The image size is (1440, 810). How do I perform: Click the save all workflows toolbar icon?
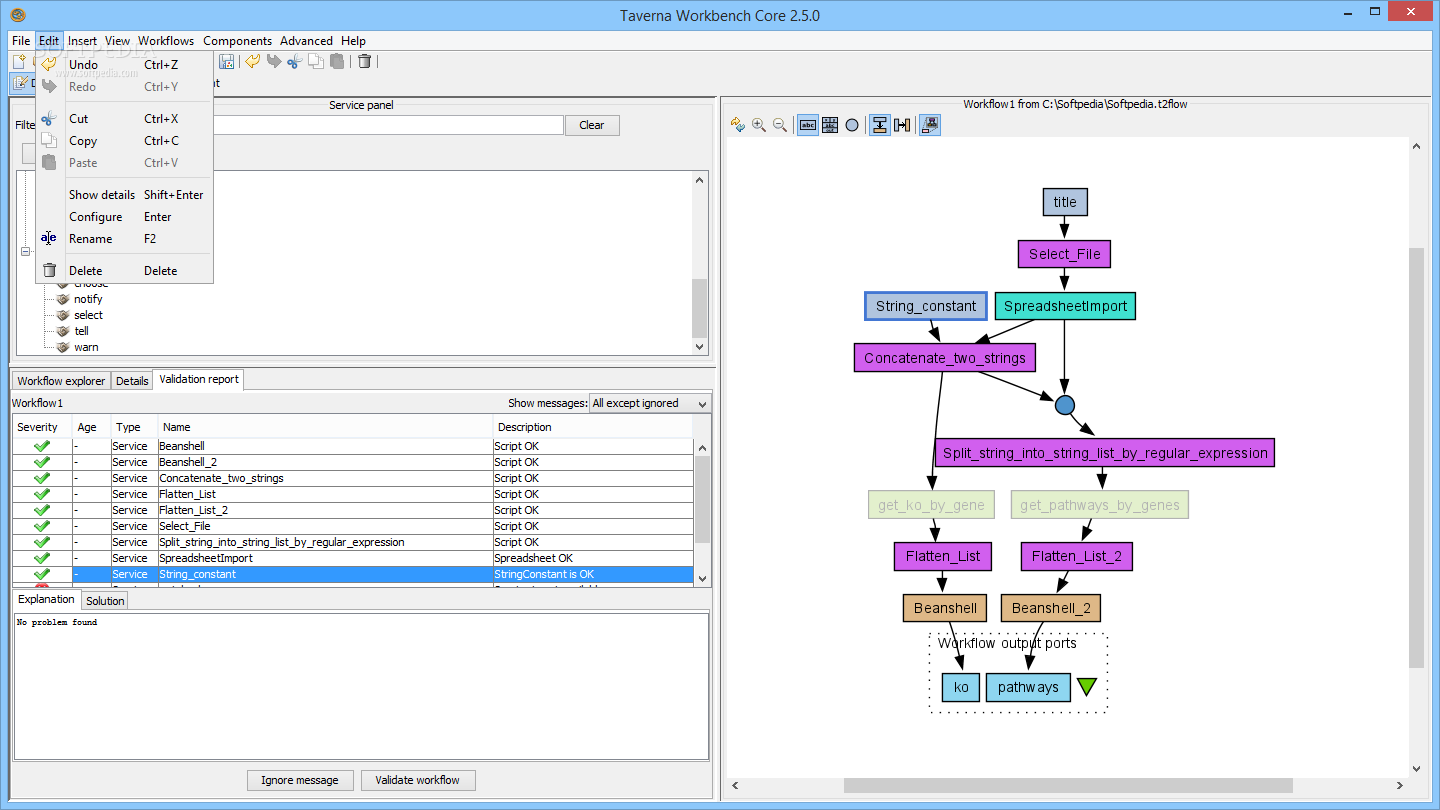(227, 62)
